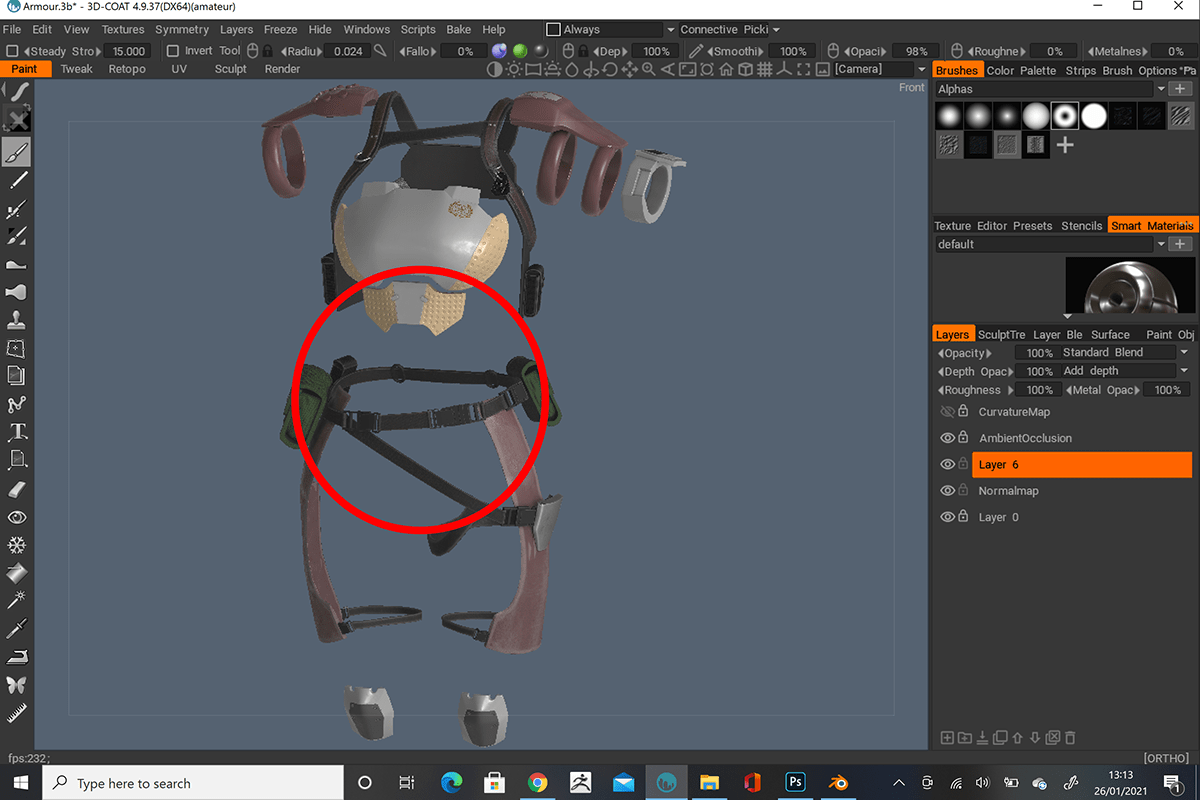This screenshot has height=800, width=1200.
Task: Select the Clone stamp tool
Action: [x=17, y=321]
